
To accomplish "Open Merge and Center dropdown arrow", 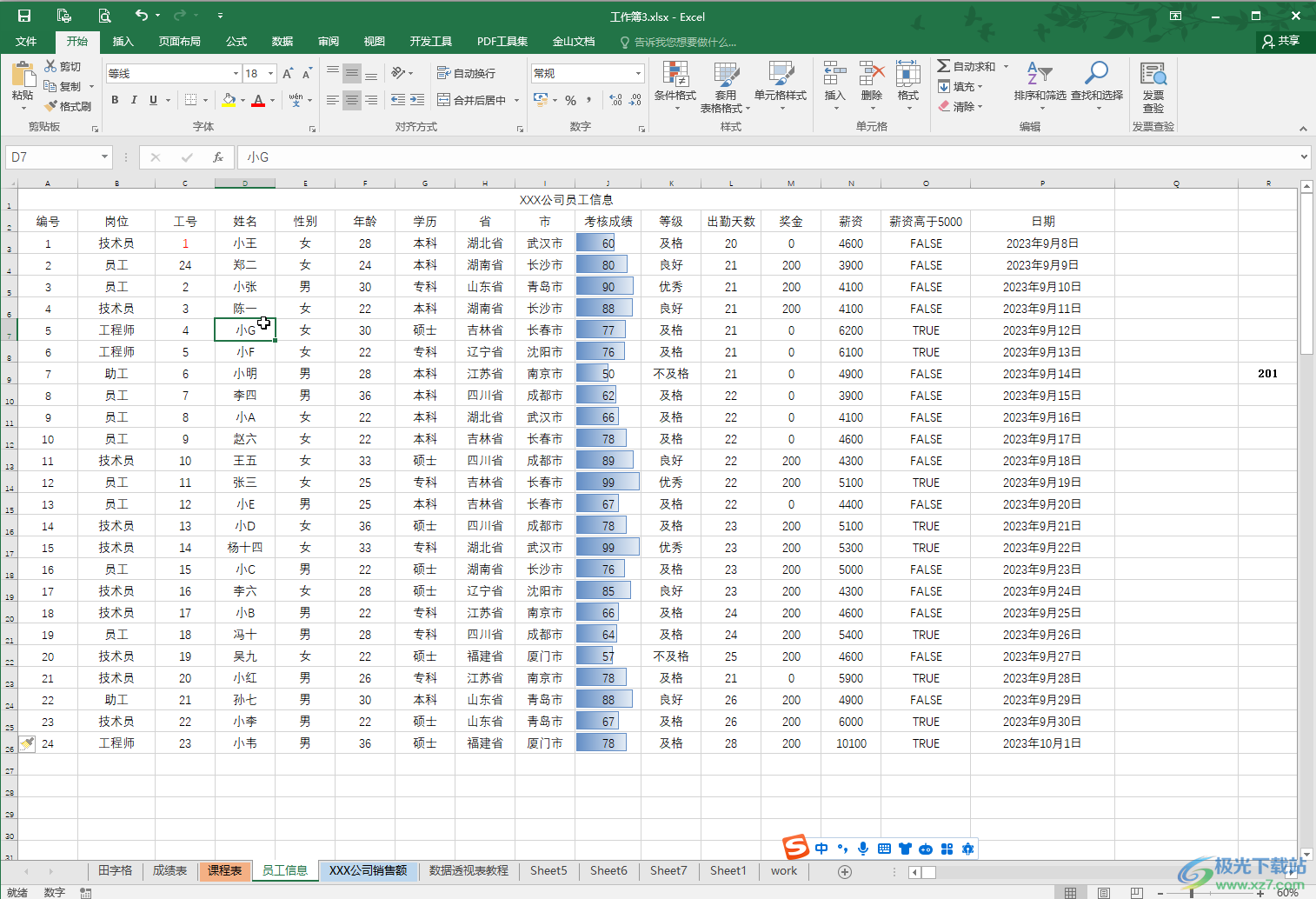I will pos(516,100).
